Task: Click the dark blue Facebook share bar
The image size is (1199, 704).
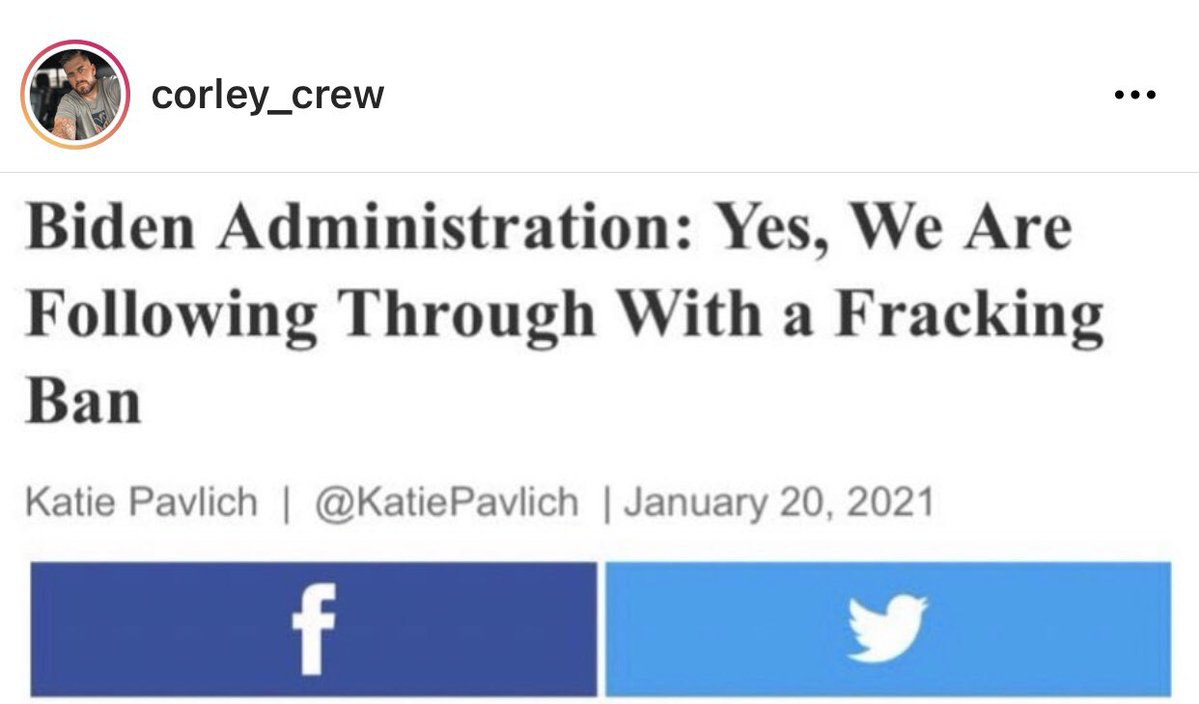Action: (x=314, y=629)
